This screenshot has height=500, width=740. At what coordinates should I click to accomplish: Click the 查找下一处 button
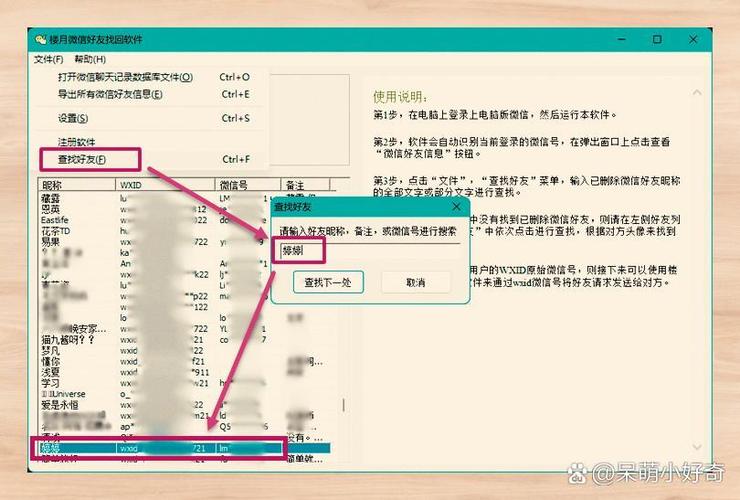tap(328, 282)
